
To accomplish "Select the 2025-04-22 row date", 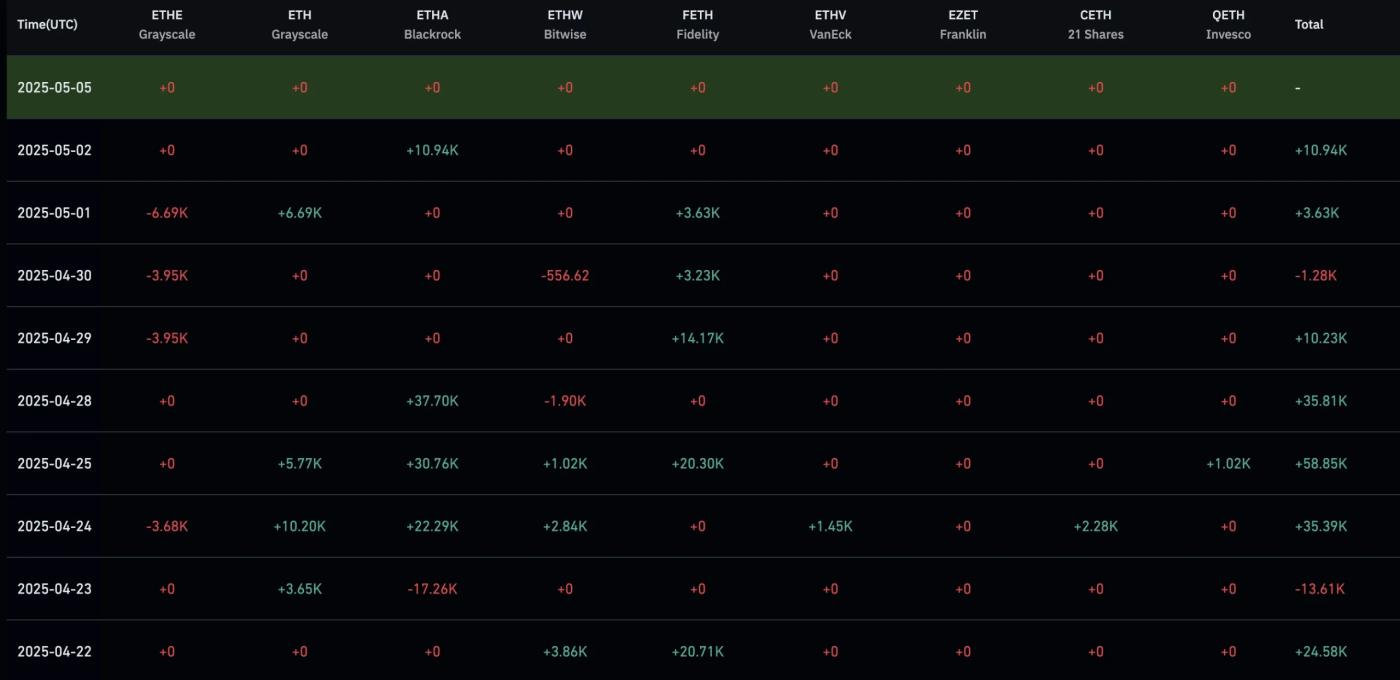I will pyautogui.click(x=54, y=652).
